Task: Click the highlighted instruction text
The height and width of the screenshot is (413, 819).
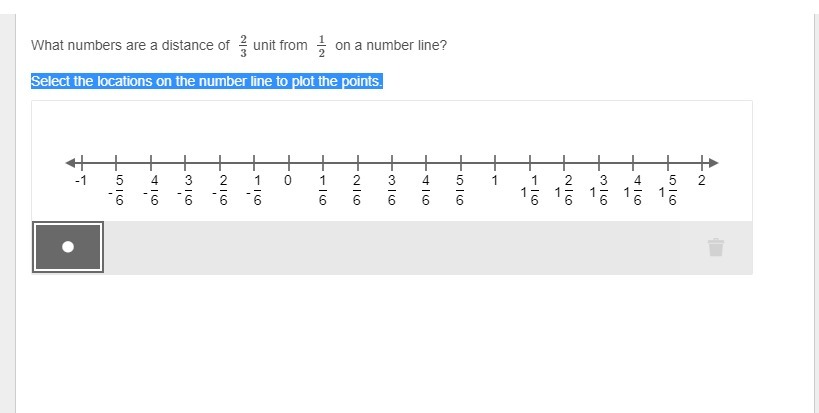Action: (x=207, y=81)
